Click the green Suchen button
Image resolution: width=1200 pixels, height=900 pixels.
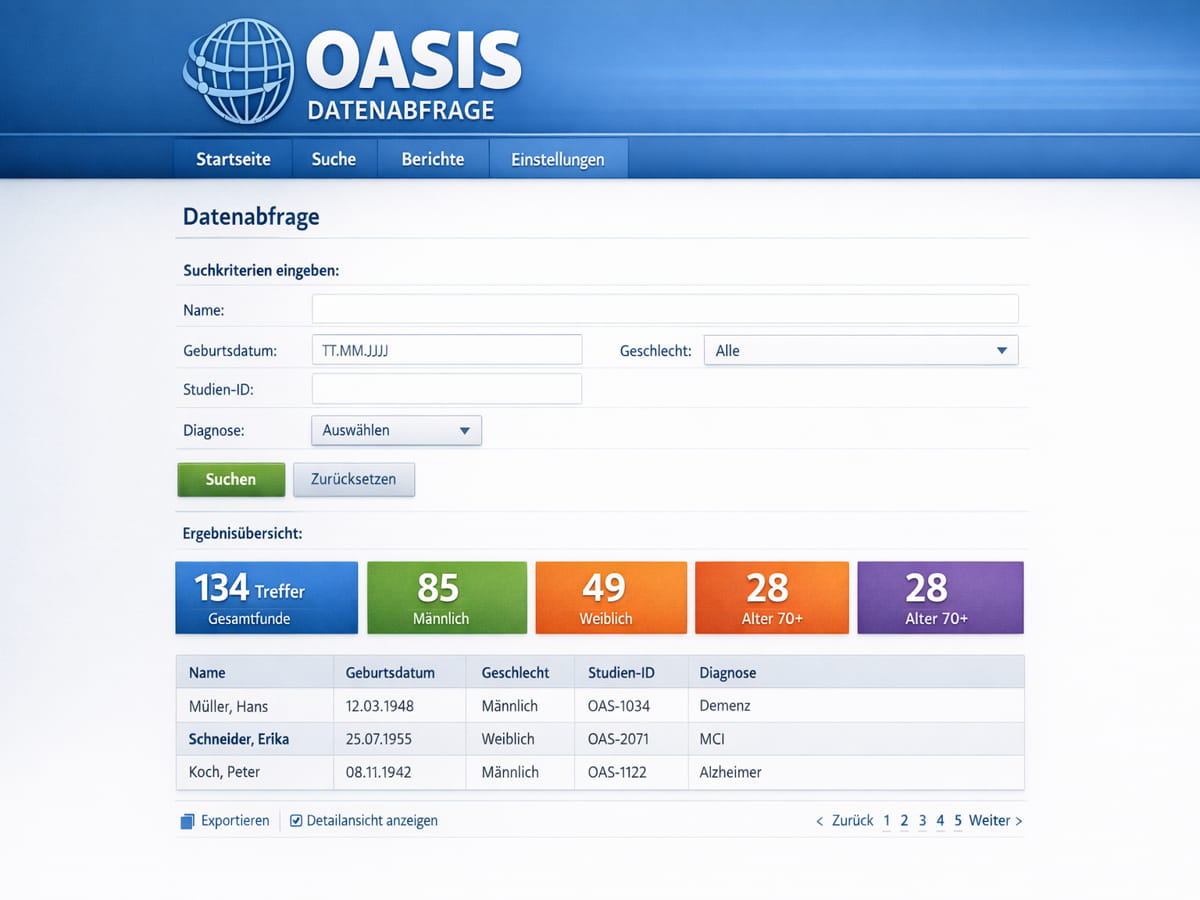click(x=231, y=479)
